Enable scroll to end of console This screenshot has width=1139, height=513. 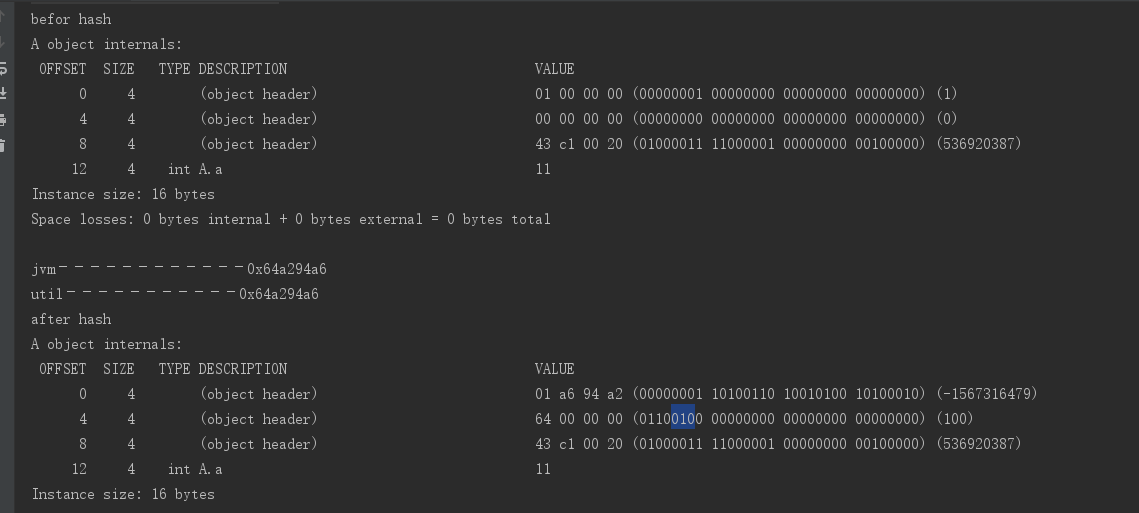[3, 93]
